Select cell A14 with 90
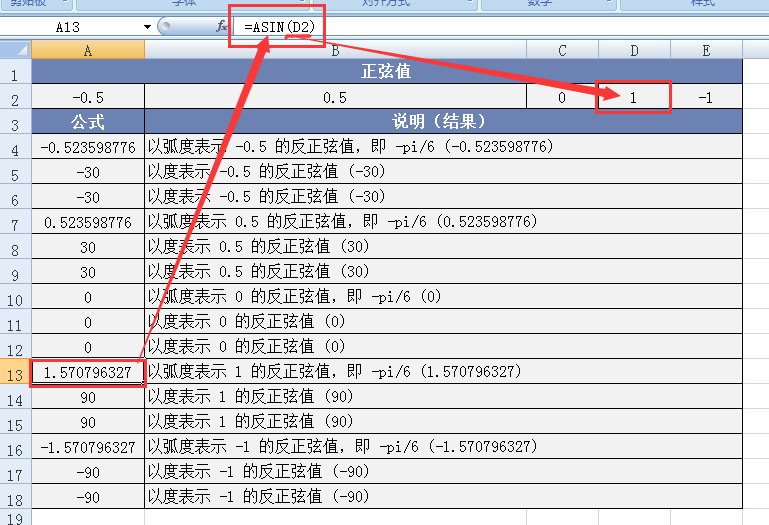The image size is (769, 525). coord(88,397)
